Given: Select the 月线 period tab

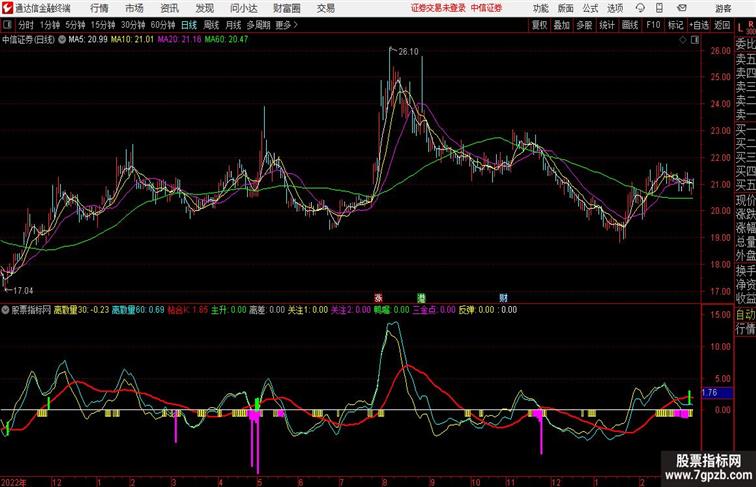Looking at the screenshot, I should 233,25.
